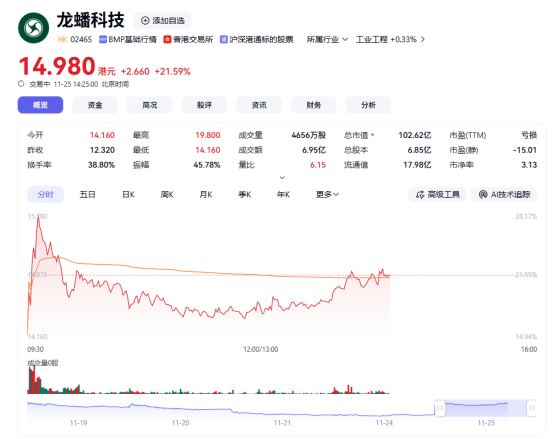Viewport: 554px width, 439px height.
Task: Click the highlighted 11-25 range selection
Action: click(x=486, y=408)
